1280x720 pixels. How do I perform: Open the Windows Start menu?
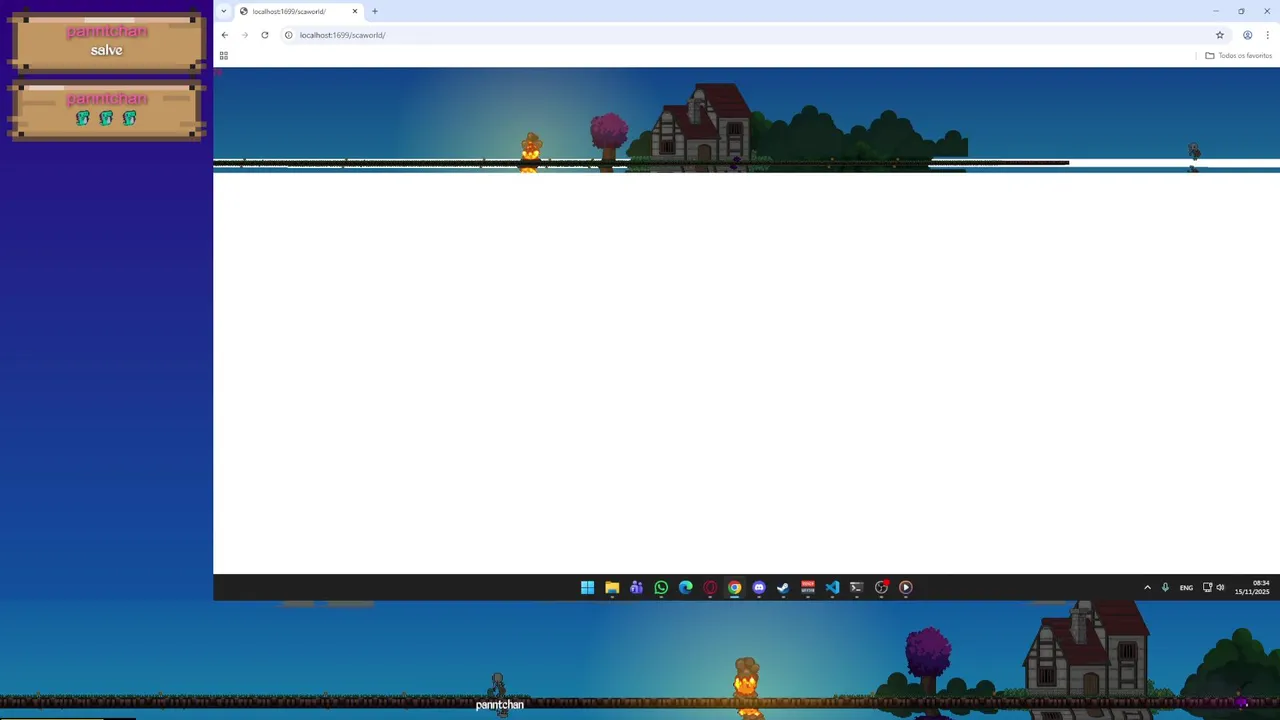(587, 588)
